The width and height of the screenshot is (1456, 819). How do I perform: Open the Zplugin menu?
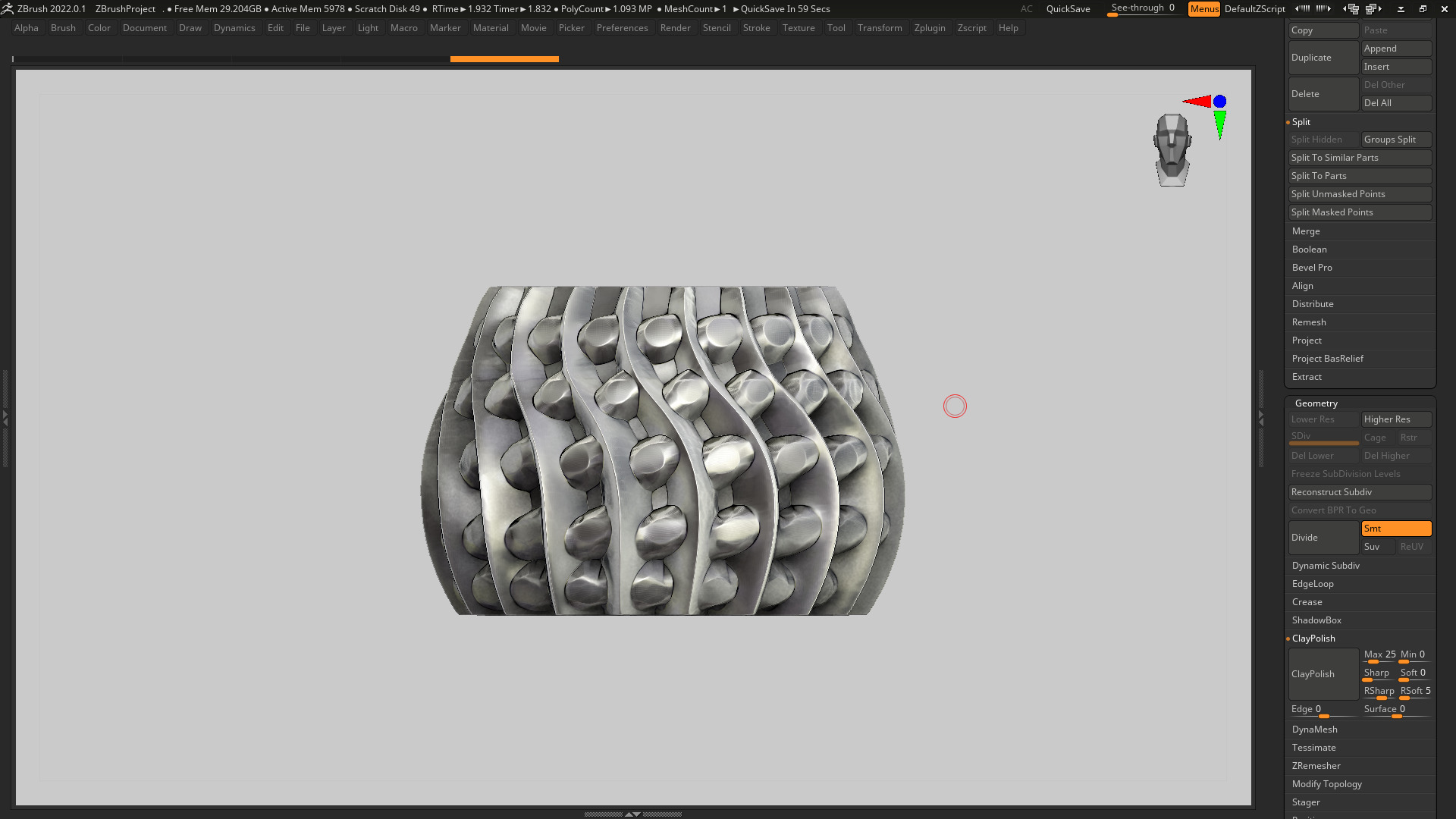click(930, 28)
